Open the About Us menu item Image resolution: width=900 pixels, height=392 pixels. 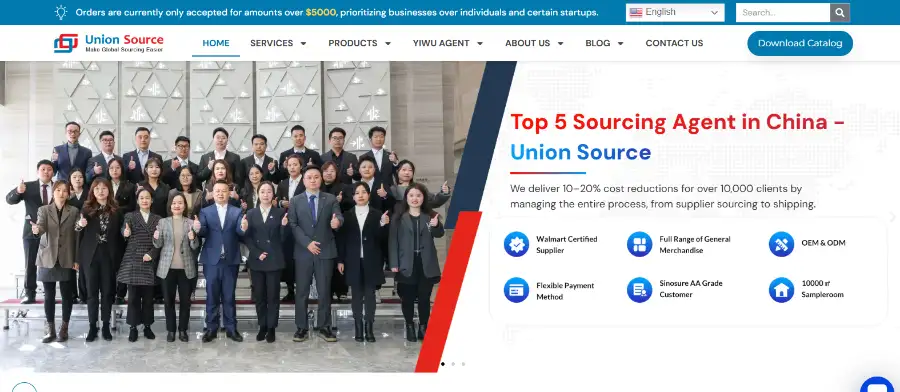(527, 43)
